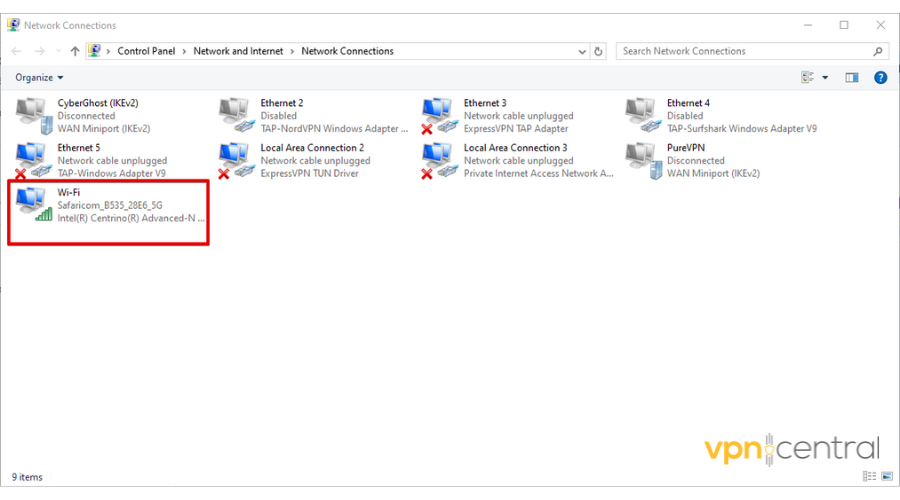The image size is (900, 500).
Task: Click the CyberGhost (IKEv2) name label
Action: (x=98, y=103)
